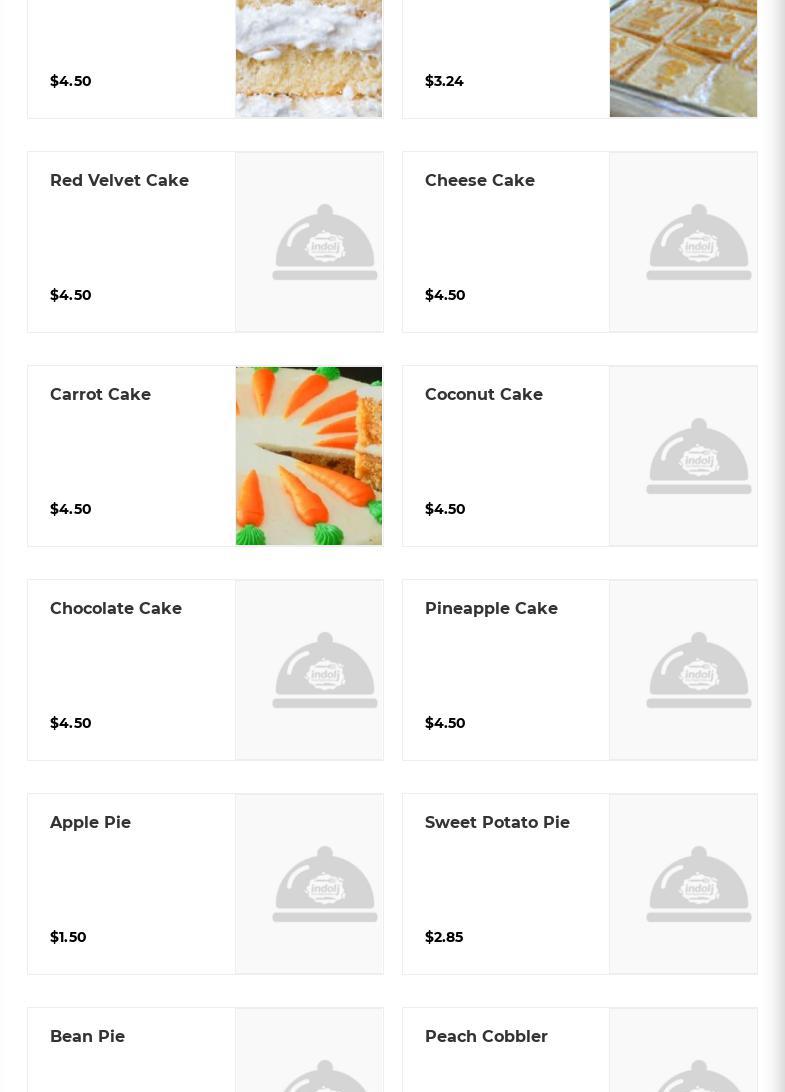785x1092 pixels.
Task: Click the Carrot Cake title text
Action: click(100, 394)
